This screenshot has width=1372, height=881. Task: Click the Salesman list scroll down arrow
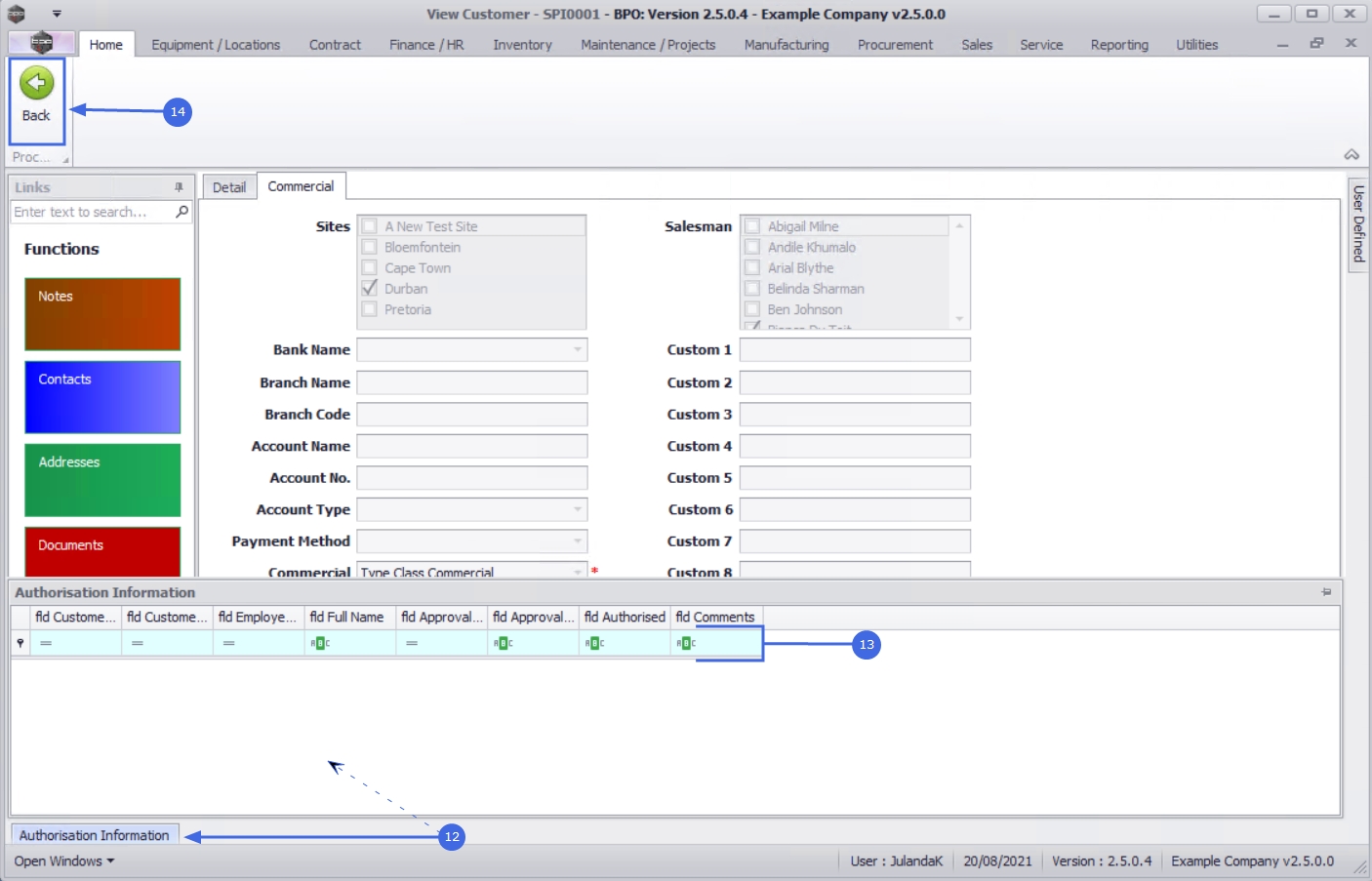tap(959, 319)
